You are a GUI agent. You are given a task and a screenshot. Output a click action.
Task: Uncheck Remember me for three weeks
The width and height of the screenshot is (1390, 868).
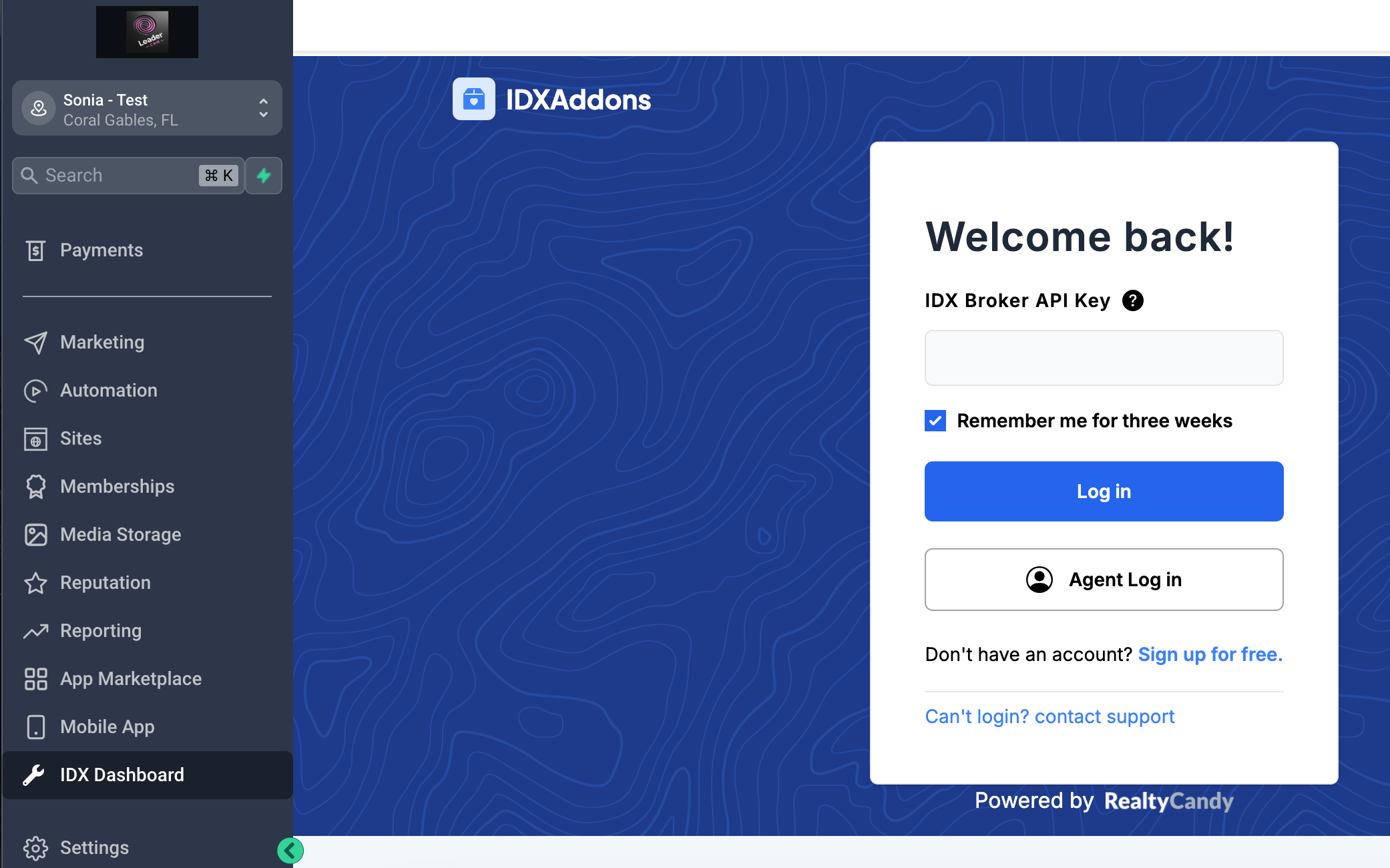935,421
